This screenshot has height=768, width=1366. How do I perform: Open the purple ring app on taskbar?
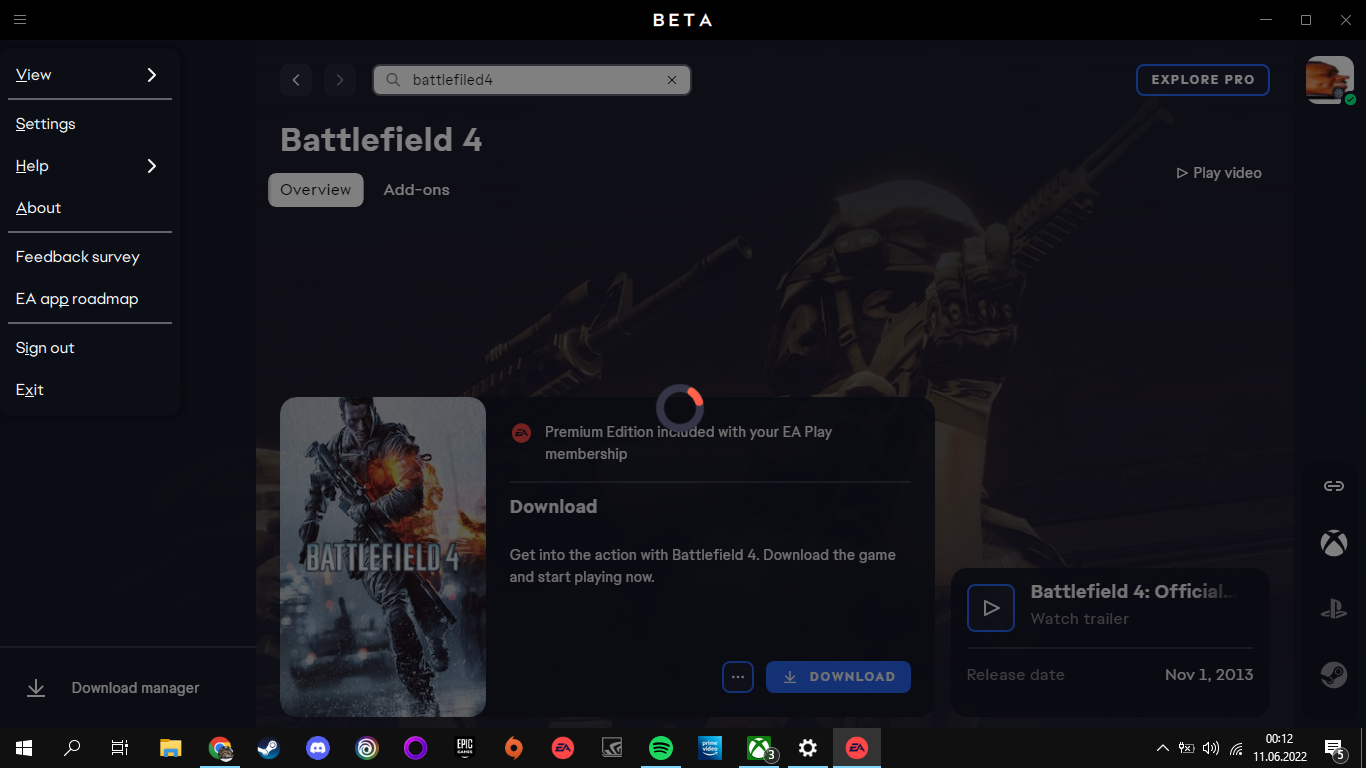point(416,748)
